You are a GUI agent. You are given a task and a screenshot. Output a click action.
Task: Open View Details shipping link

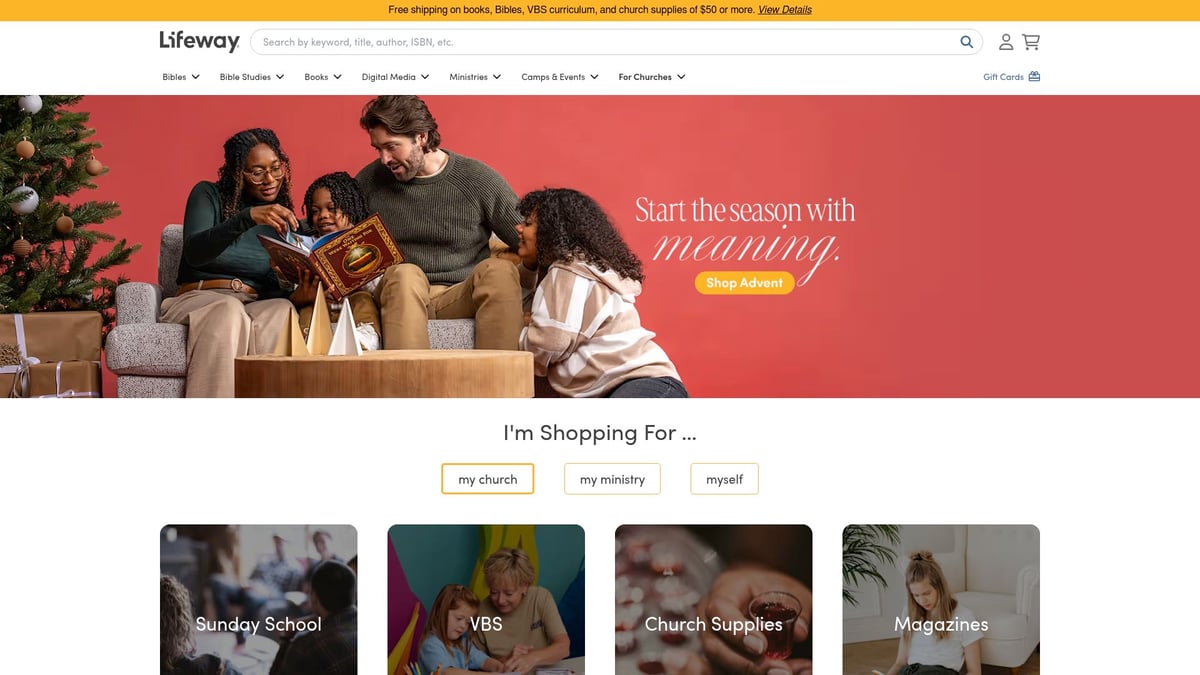pos(785,10)
